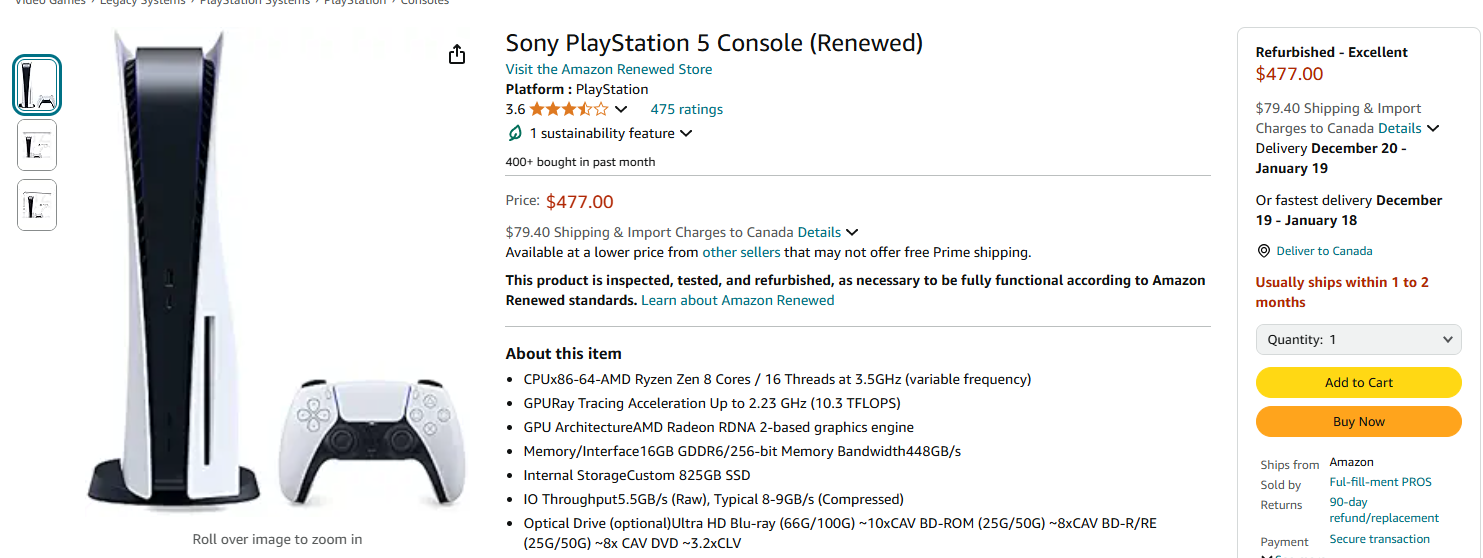Image resolution: width=1483 pixels, height=558 pixels.
Task: Open Ful-fill-ment PROS seller link
Action: [x=1380, y=482]
